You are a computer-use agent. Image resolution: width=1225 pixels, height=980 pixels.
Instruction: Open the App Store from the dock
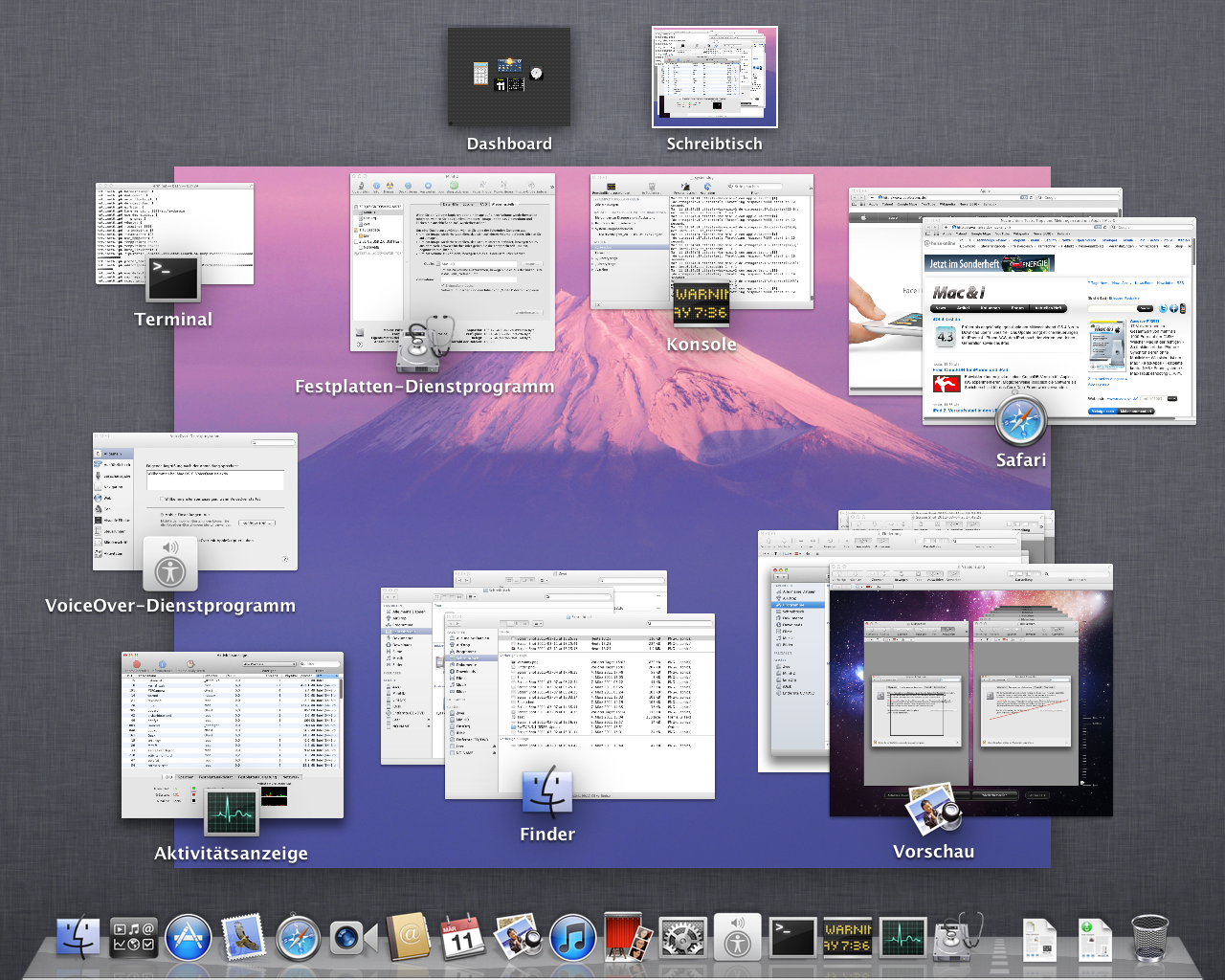(189, 939)
